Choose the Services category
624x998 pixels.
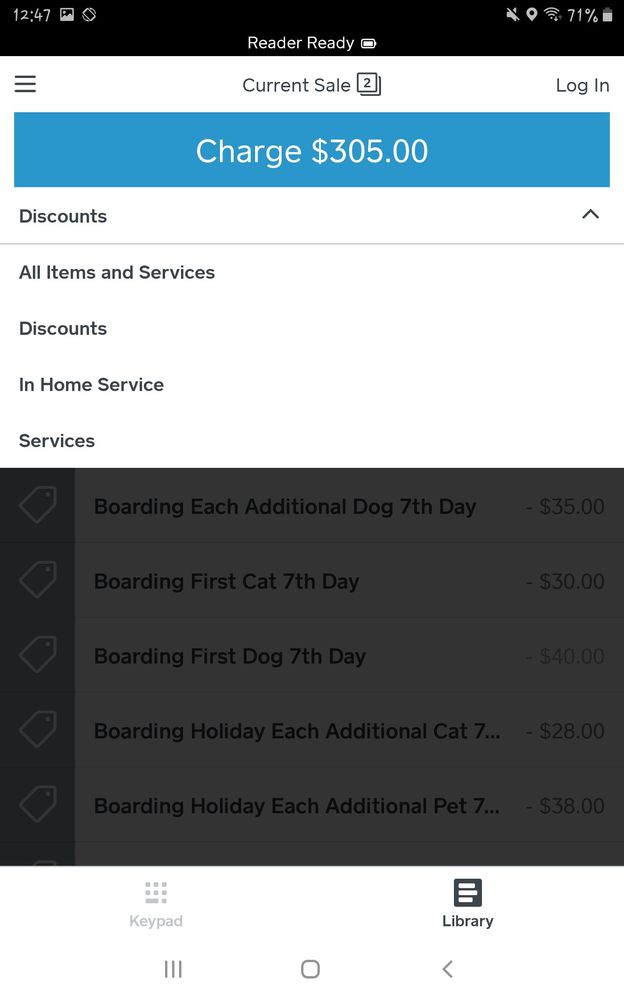(x=57, y=440)
